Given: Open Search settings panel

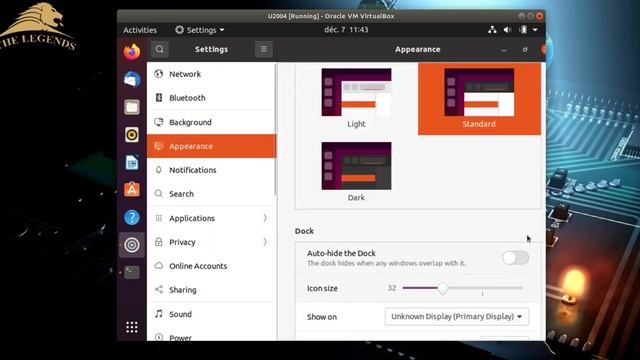Looking at the screenshot, I should pyautogui.click(x=211, y=194).
